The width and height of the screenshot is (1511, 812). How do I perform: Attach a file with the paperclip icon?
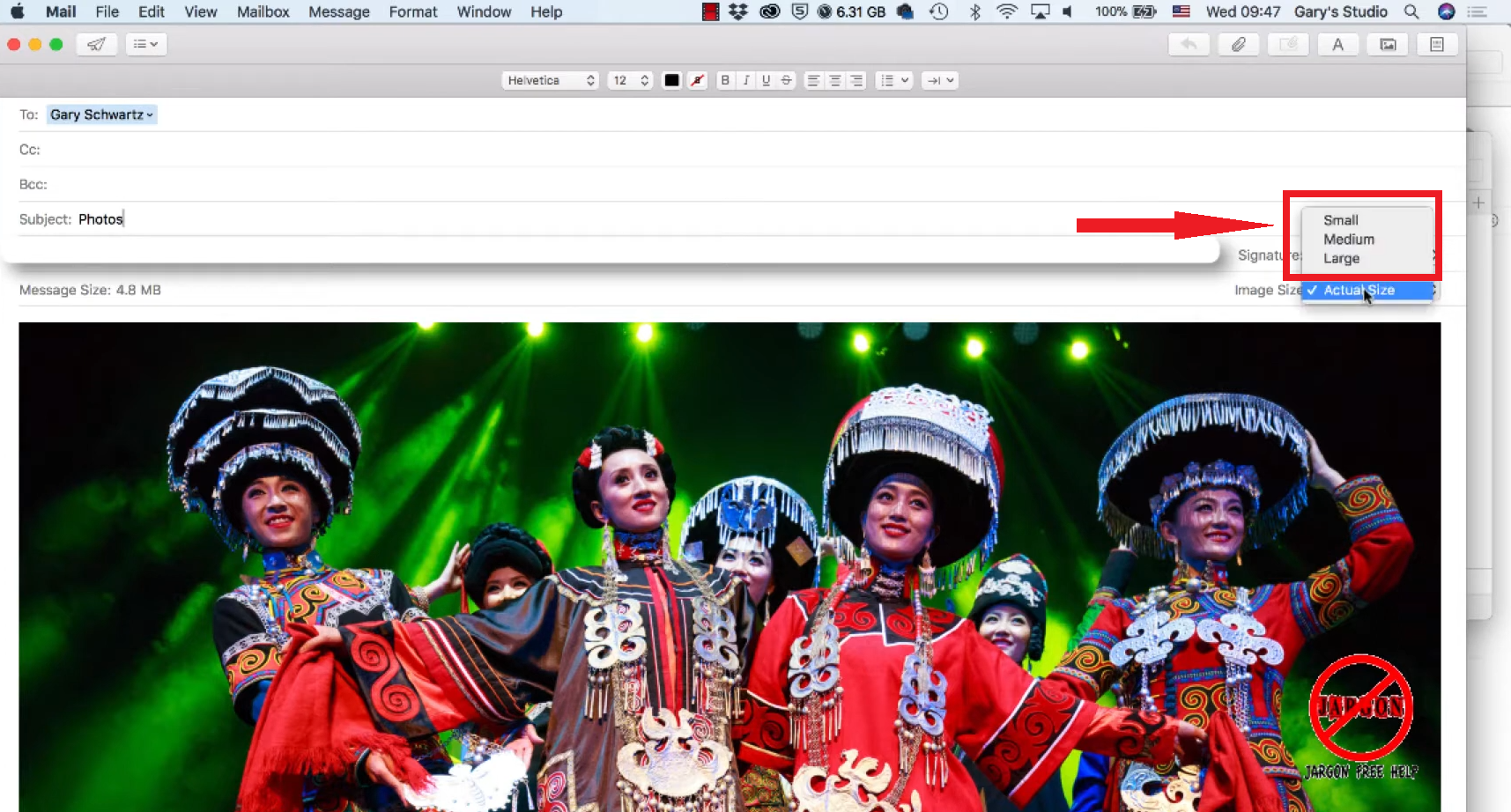[1239, 44]
